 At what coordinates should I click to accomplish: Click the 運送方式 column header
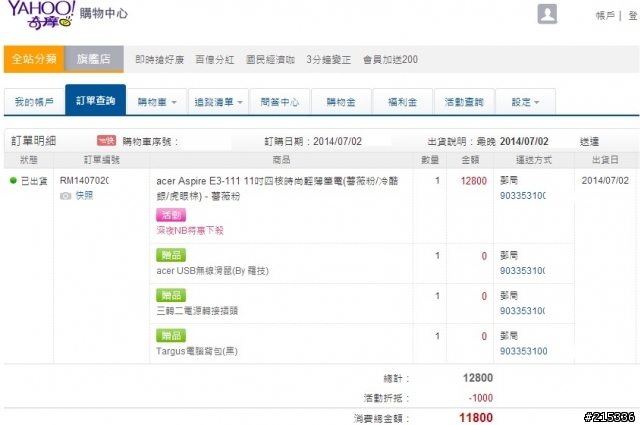(534, 160)
